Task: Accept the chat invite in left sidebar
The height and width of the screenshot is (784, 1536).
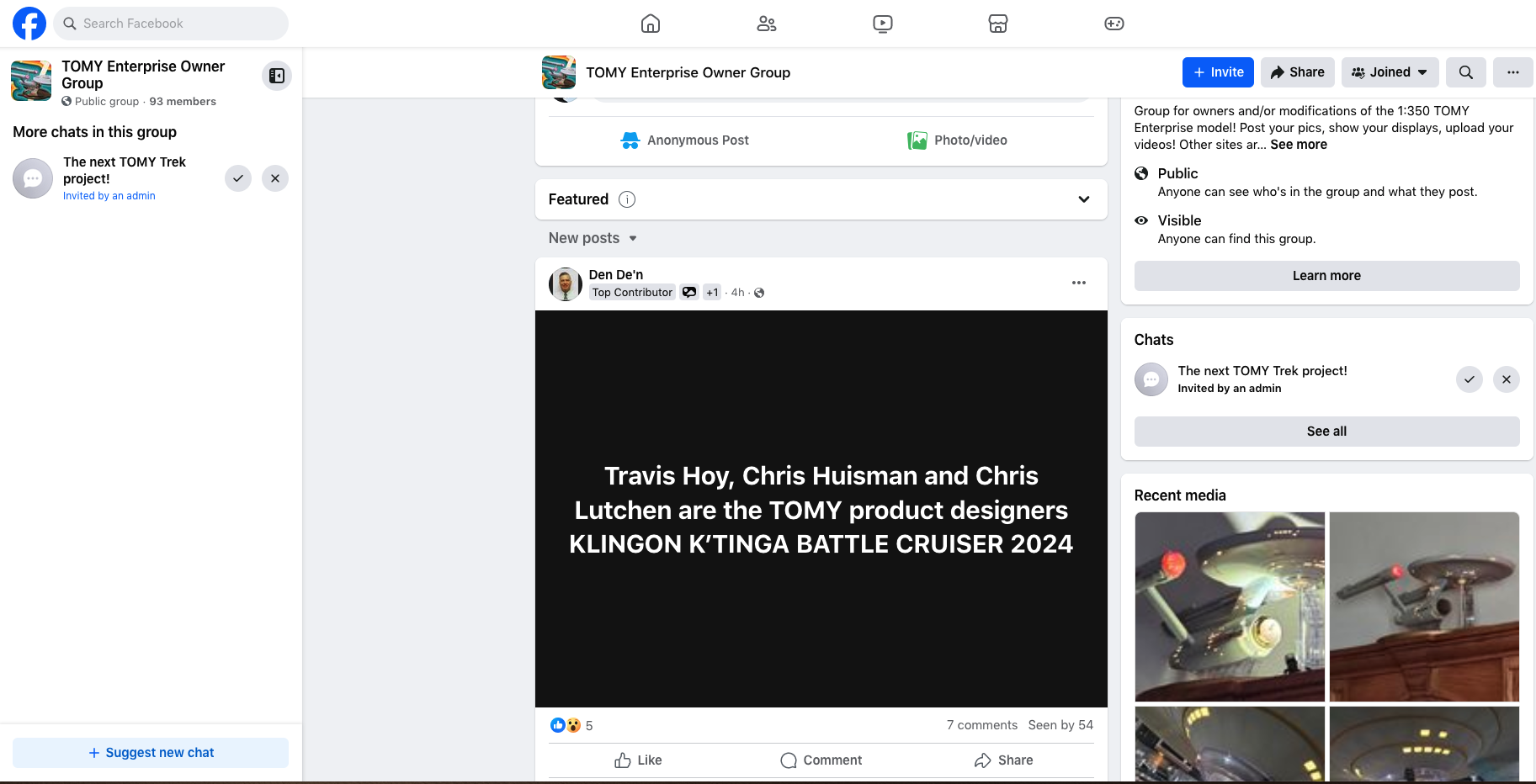Action: point(238,178)
